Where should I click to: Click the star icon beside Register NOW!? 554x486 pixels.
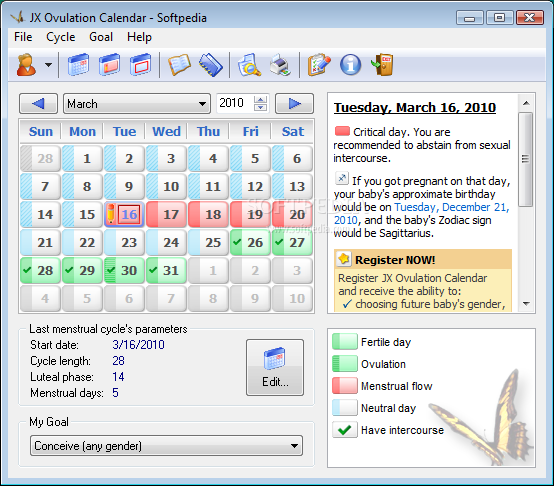pyautogui.click(x=344, y=259)
